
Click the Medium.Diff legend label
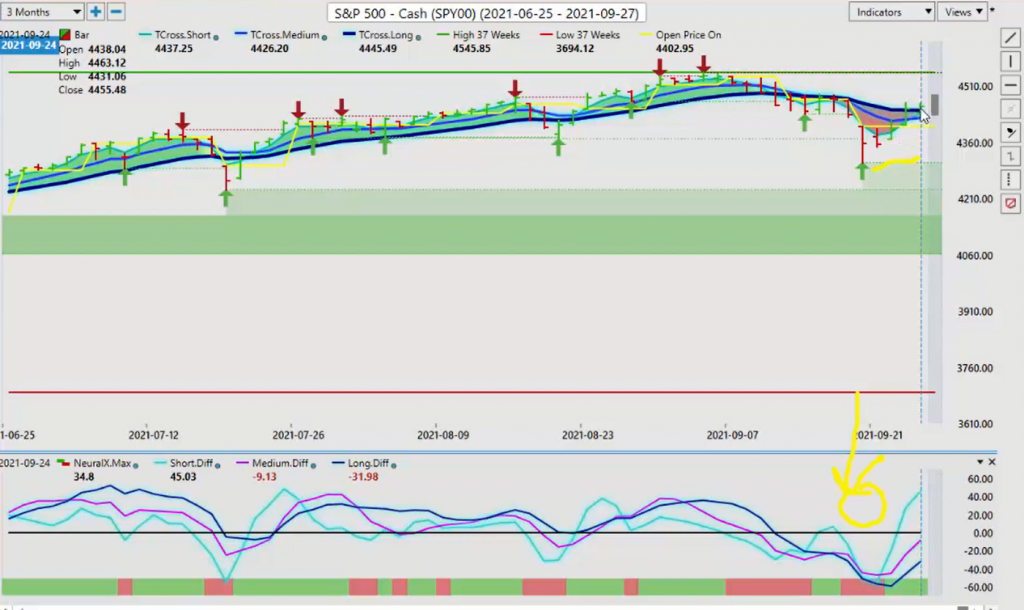point(280,463)
